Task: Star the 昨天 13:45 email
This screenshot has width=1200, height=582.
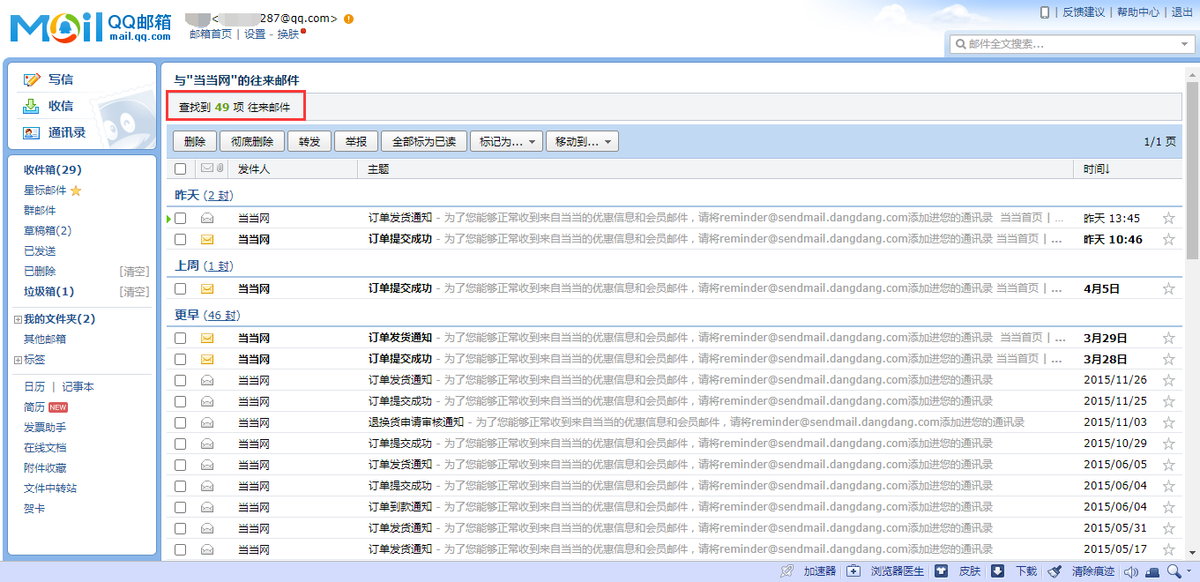Action: (1168, 218)
